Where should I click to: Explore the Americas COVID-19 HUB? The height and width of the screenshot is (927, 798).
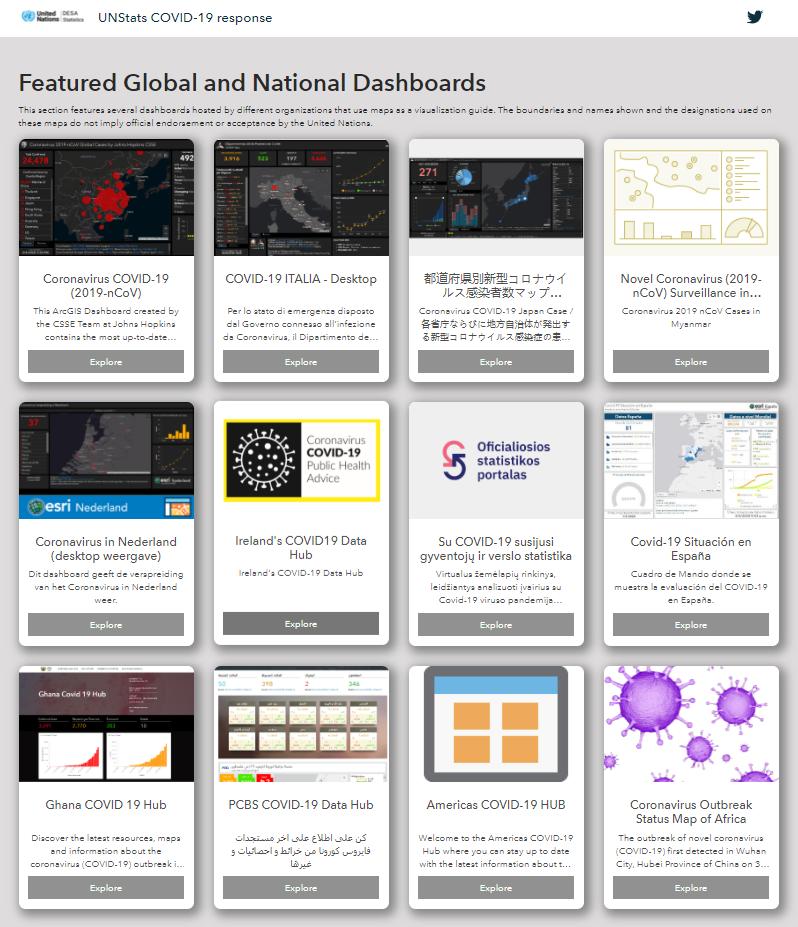click(496, 888)
